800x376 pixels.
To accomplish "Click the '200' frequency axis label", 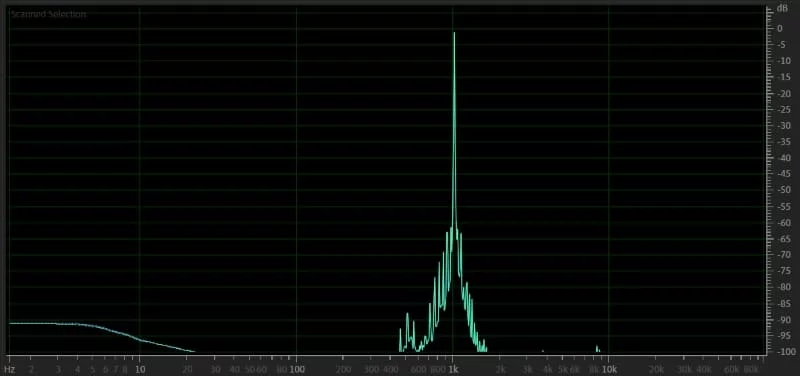I will point(343,369).
